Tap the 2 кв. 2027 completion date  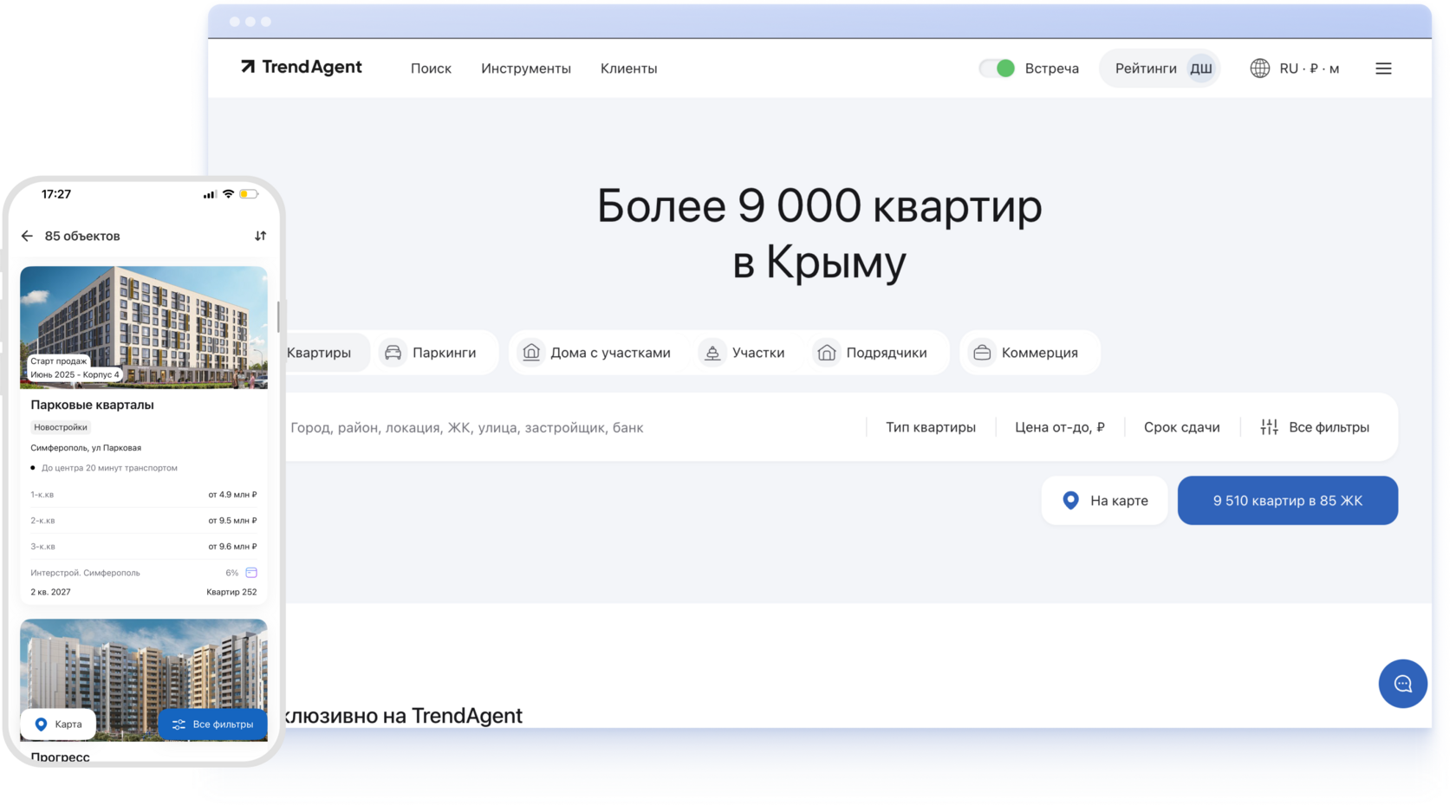[x=50, y=593]
